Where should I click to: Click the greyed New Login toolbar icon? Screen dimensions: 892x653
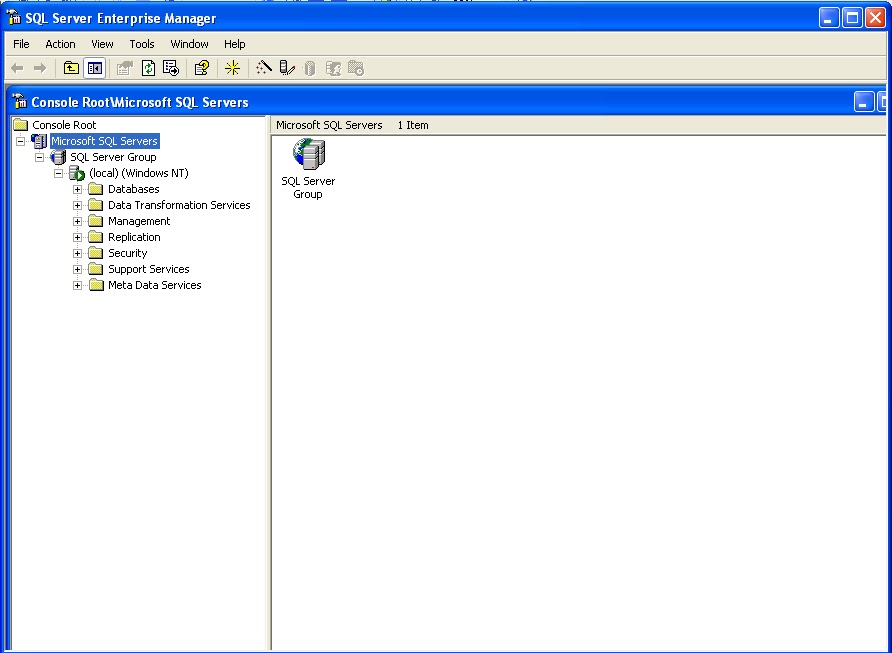(x=333, y=68)
